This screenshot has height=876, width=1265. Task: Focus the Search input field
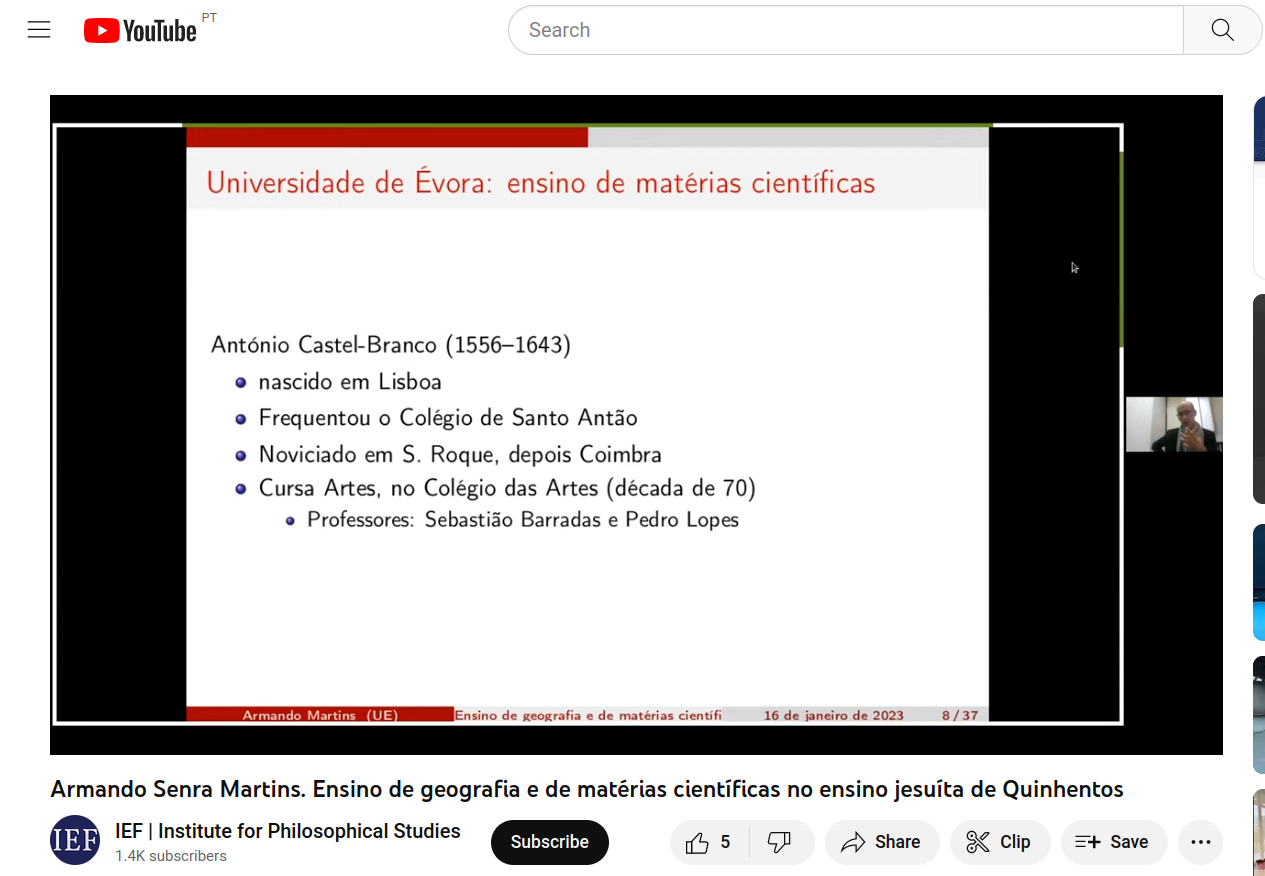pos(845,30)
